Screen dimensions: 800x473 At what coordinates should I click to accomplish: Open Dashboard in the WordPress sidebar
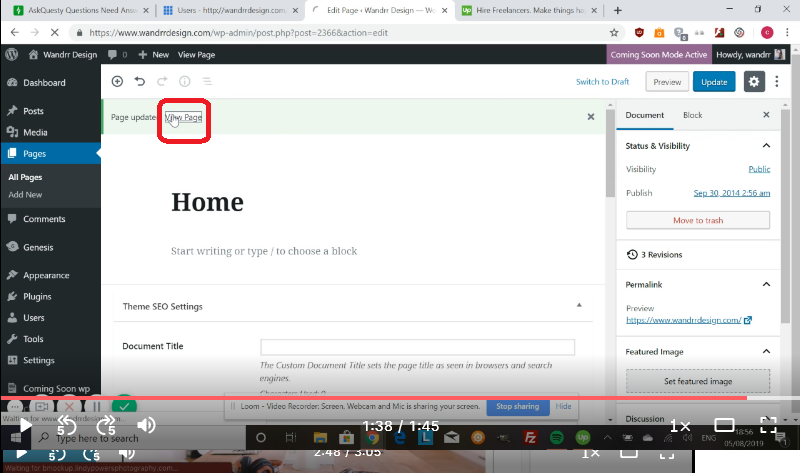44,83
